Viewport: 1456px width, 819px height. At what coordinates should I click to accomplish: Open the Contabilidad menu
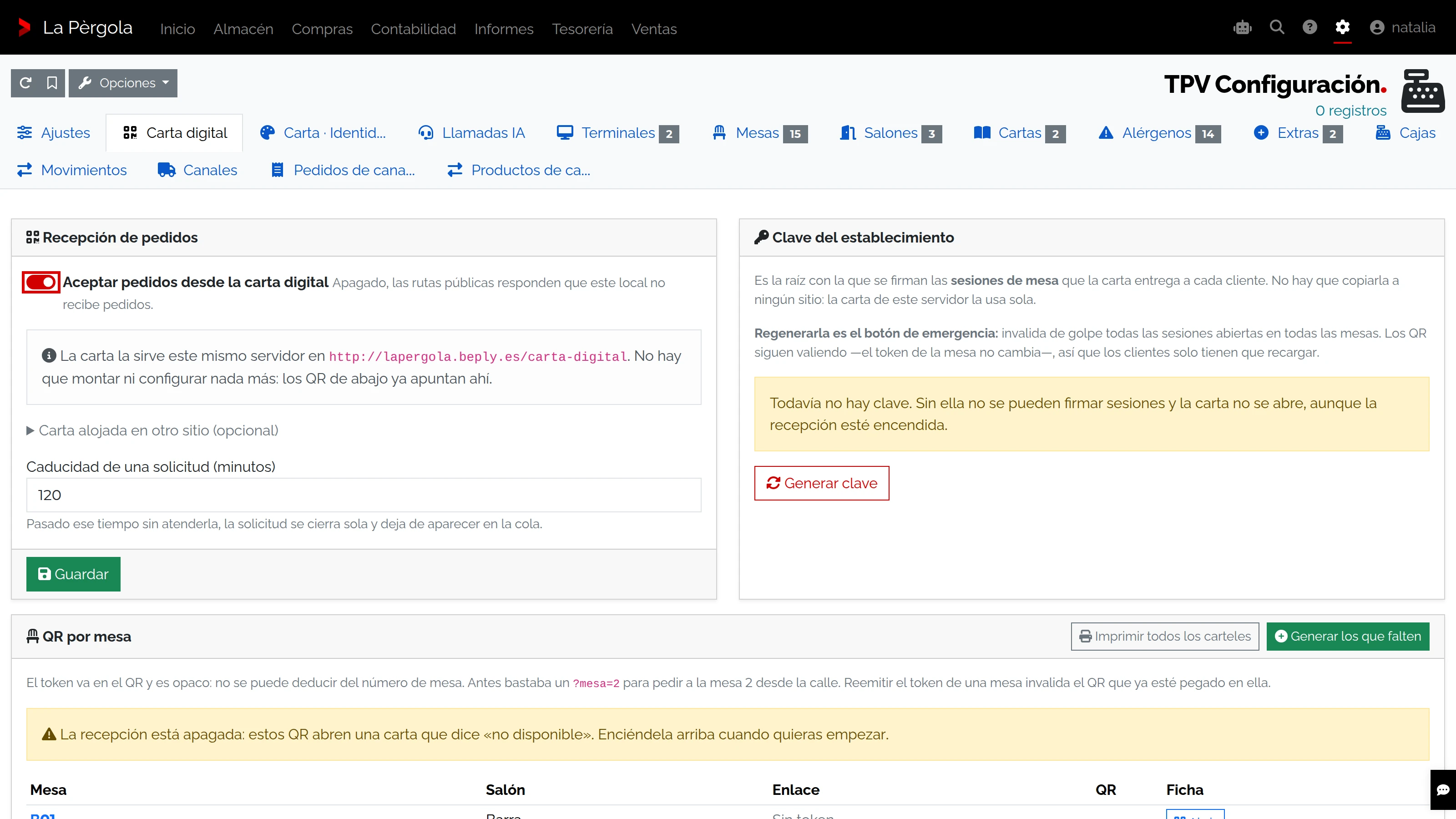coord(413,29)
